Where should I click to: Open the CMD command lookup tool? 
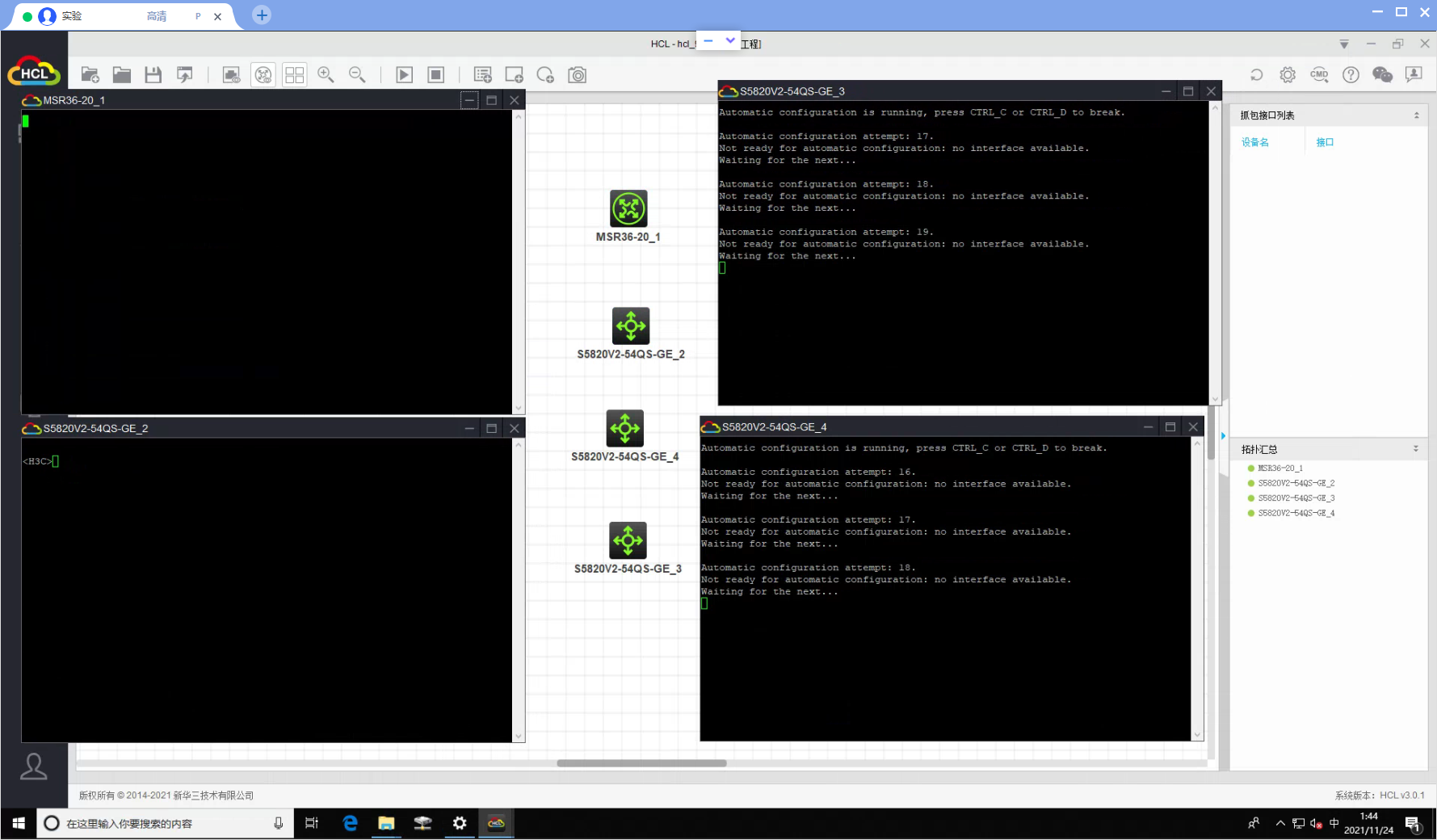(x=1319, y=75)
